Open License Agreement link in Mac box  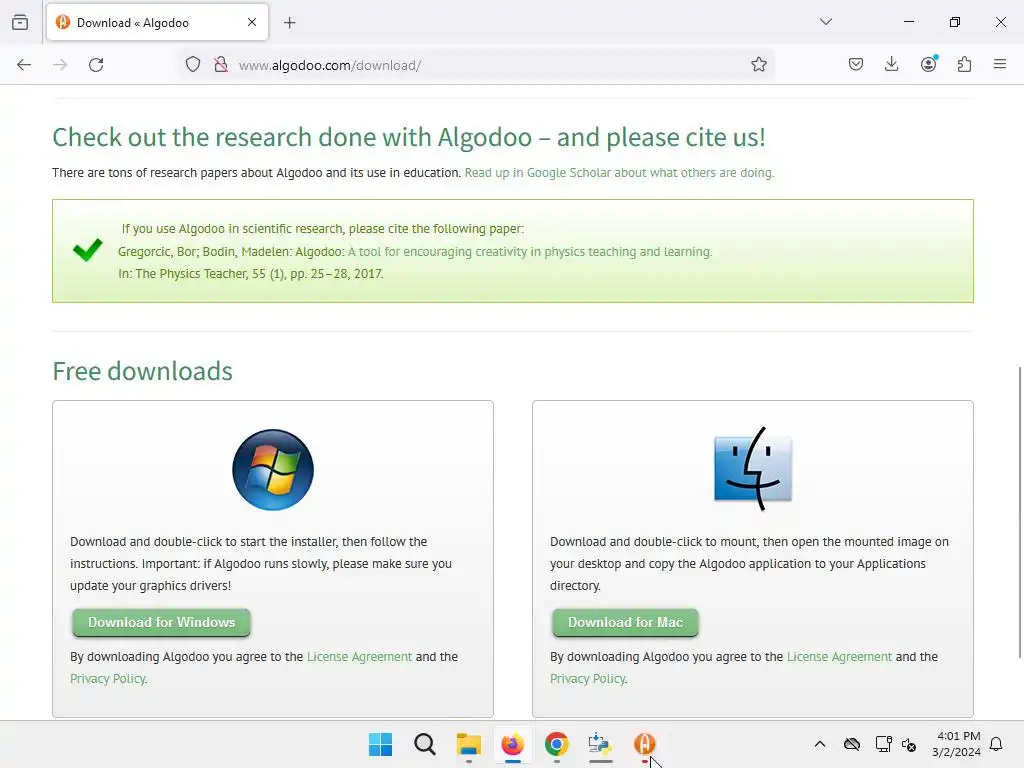(x=839, y=656)
